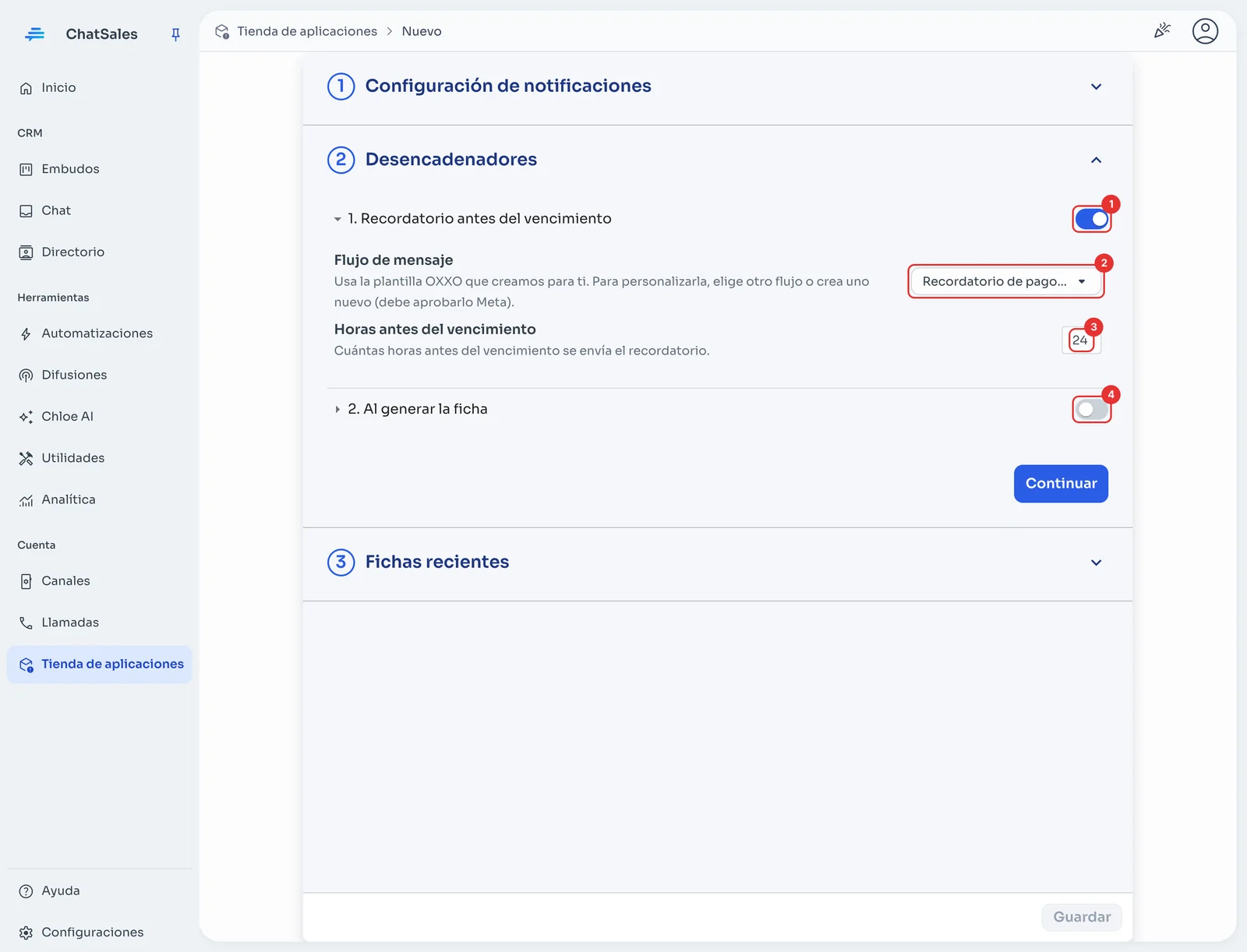This screenshot has height=952, width=1247.
Task: Expand the Al generar la ficha triangle
Action: tap(337, 409)
